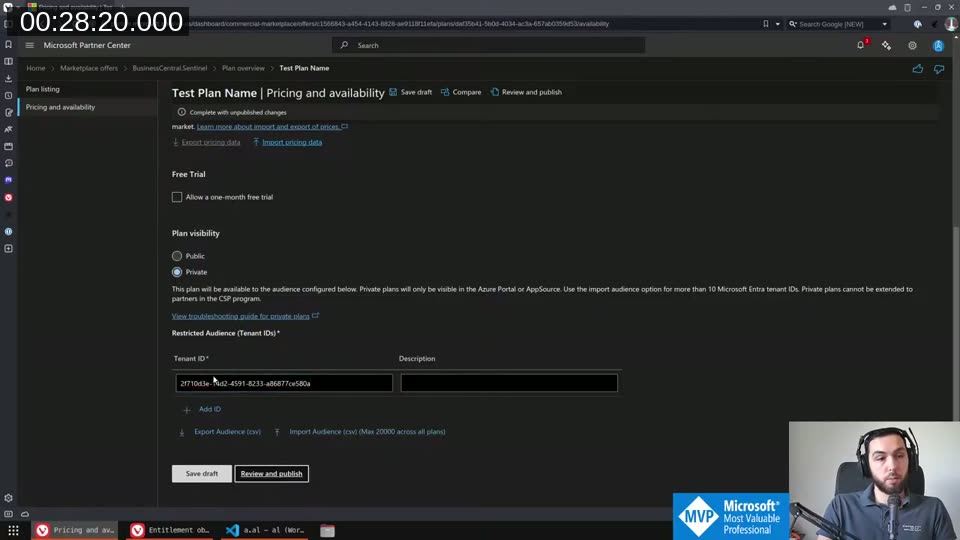This screenshot has height=540, width=960.
Task: Open Partner Center settings gear
Action: [912, 45]
